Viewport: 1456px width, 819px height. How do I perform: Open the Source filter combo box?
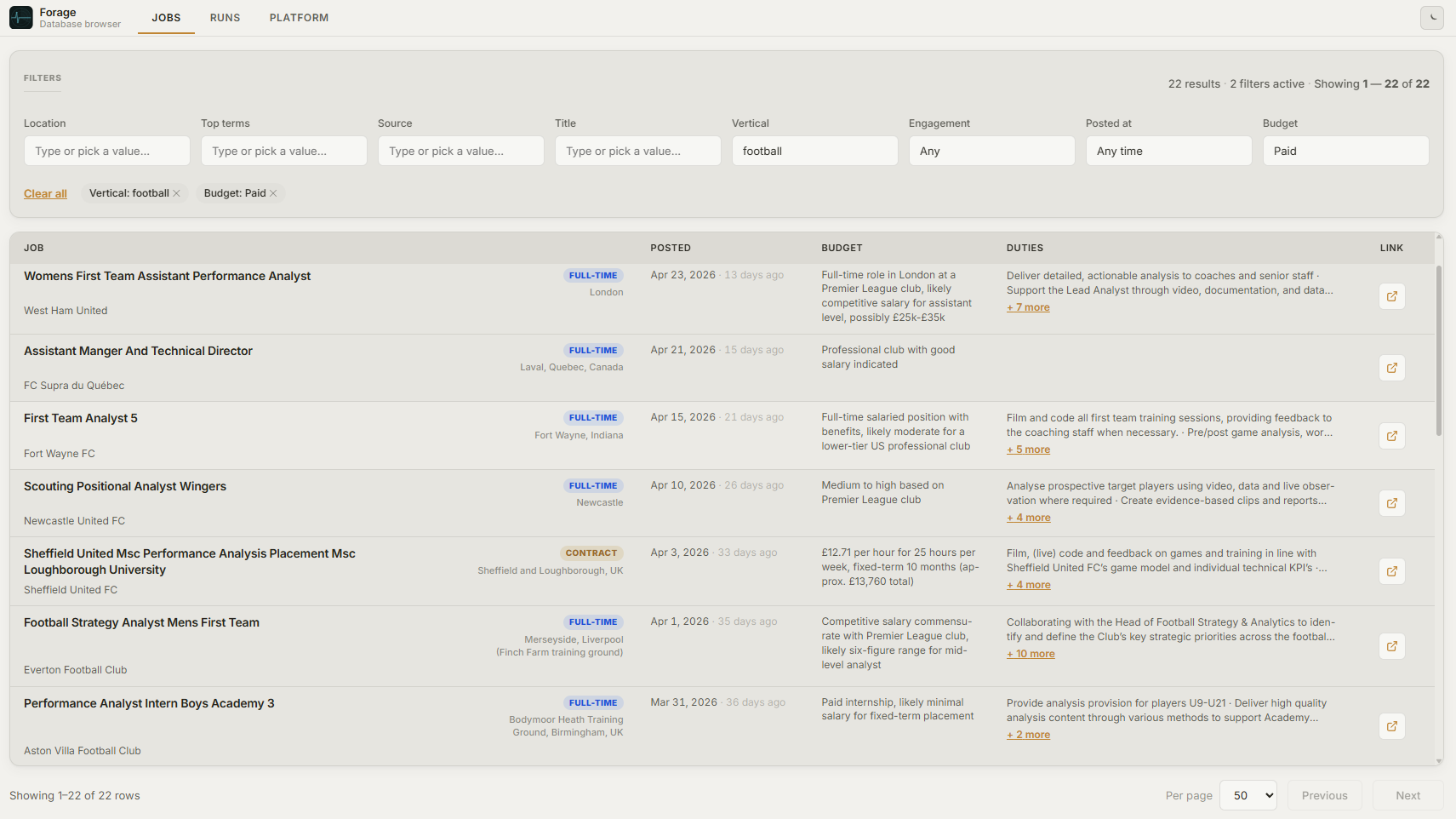tap(461, 151)
